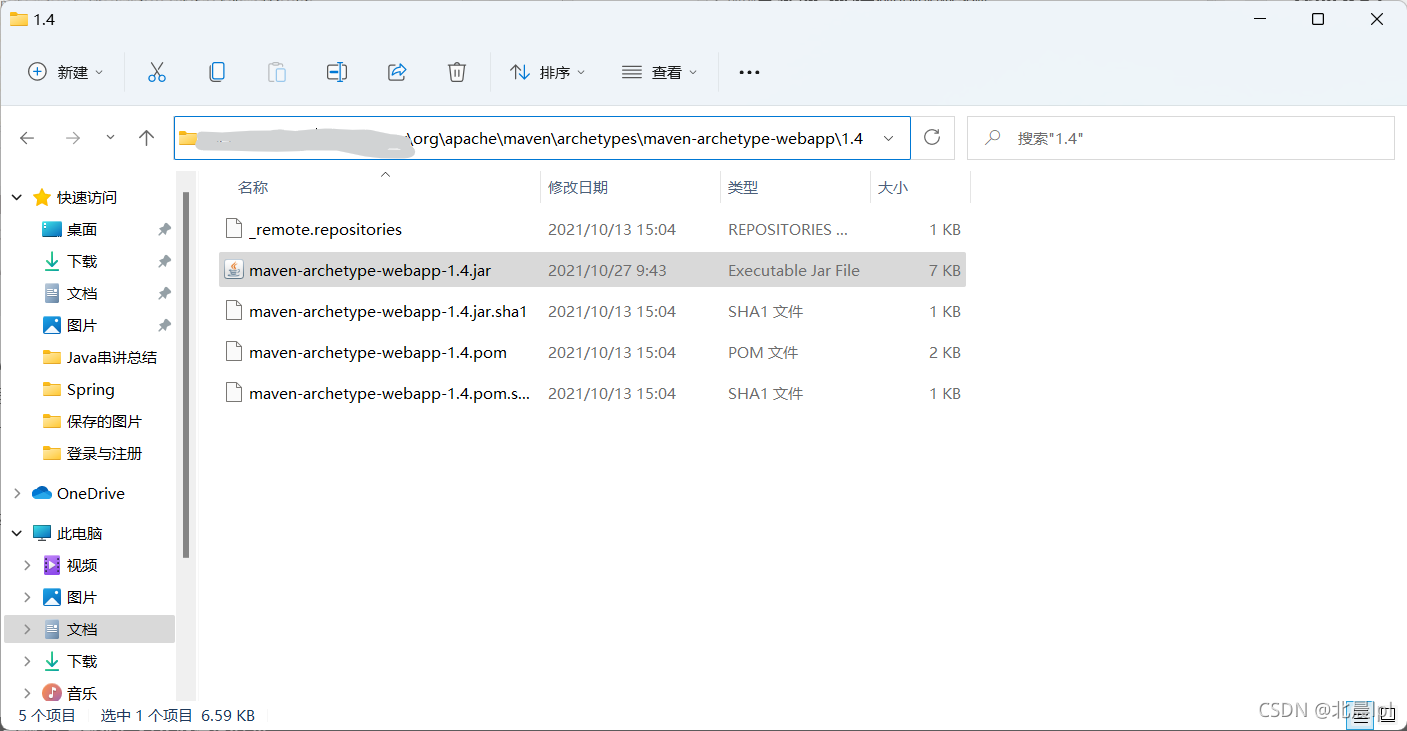The height and width of the screenshot is (731, 1407).
Task: Open quick access 下载 with pin
Action: point(82,261)
